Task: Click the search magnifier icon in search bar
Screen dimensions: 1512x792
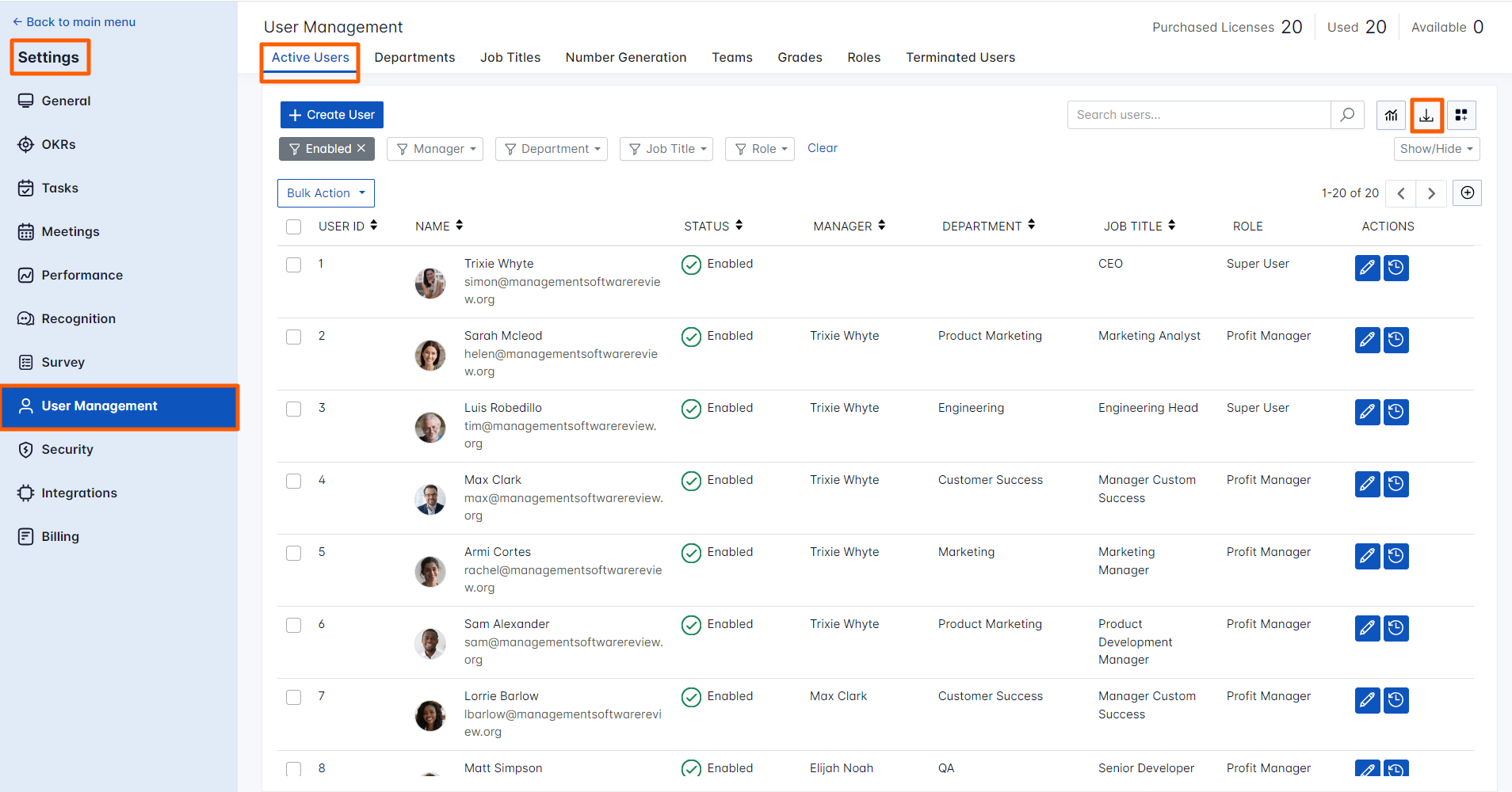Action: coord(1347,114)
